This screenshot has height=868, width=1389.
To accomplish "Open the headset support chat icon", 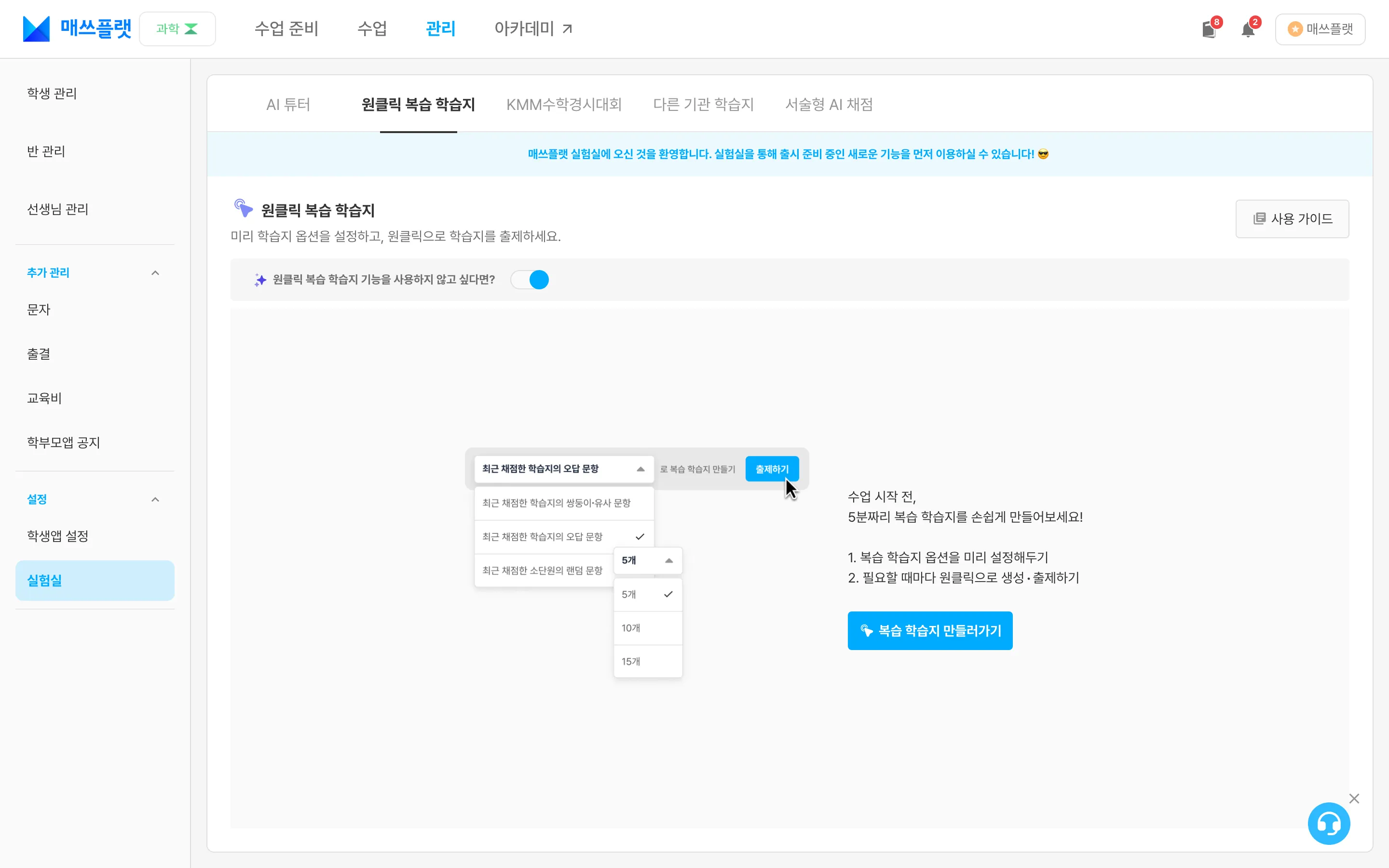I will 1329,824.
